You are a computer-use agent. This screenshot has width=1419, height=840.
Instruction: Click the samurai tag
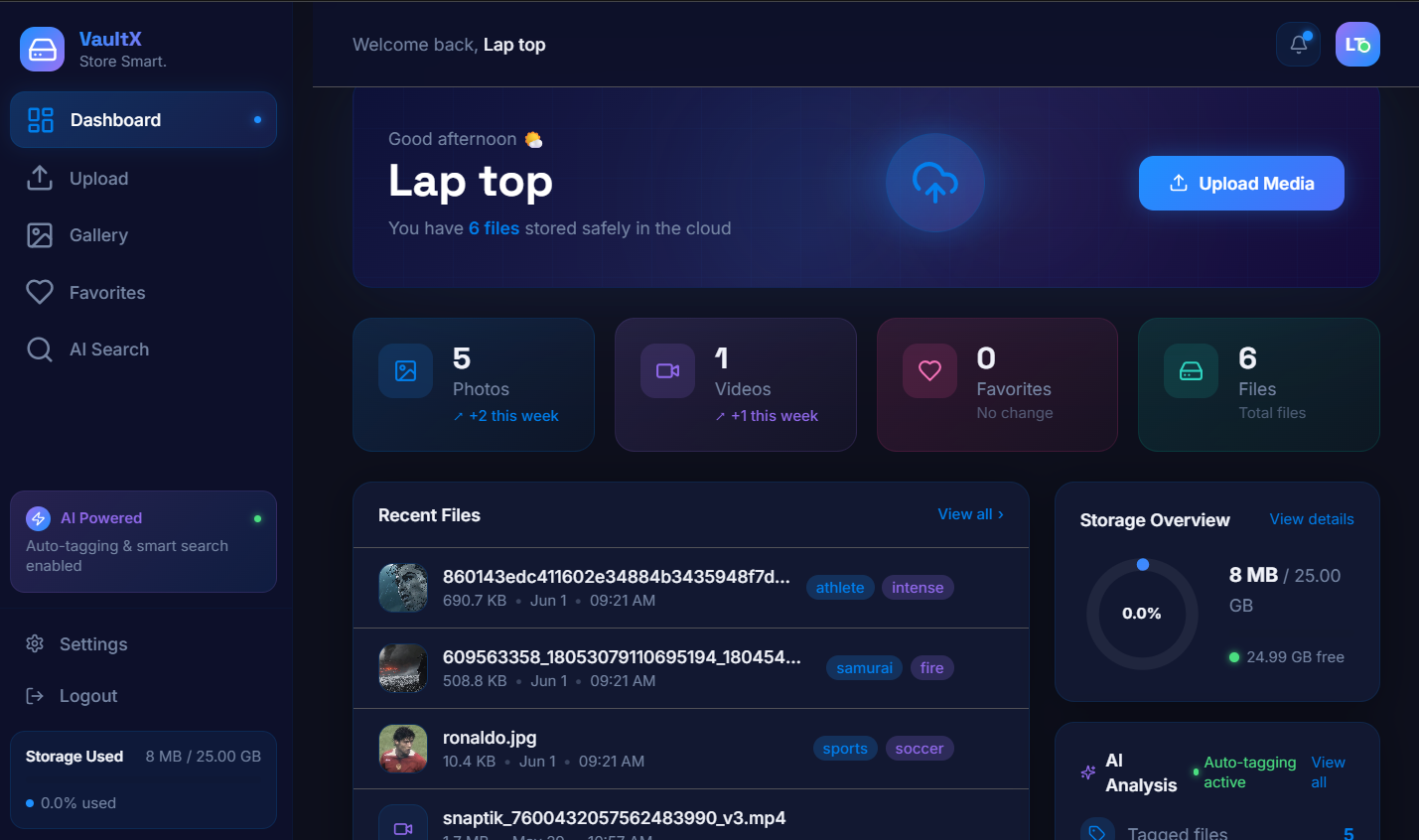pos(865,668)
